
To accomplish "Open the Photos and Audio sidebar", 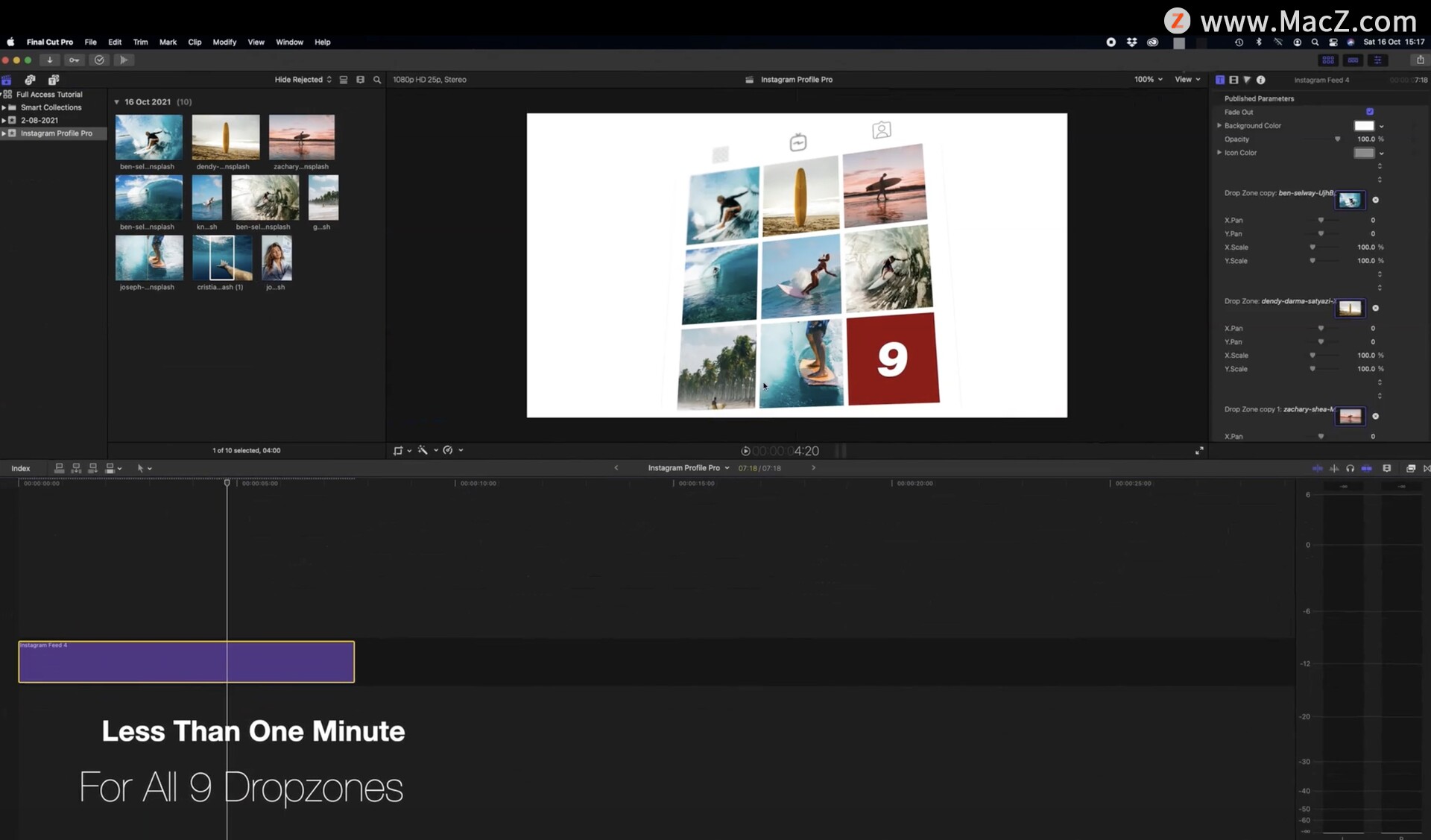I will point(30,80).
